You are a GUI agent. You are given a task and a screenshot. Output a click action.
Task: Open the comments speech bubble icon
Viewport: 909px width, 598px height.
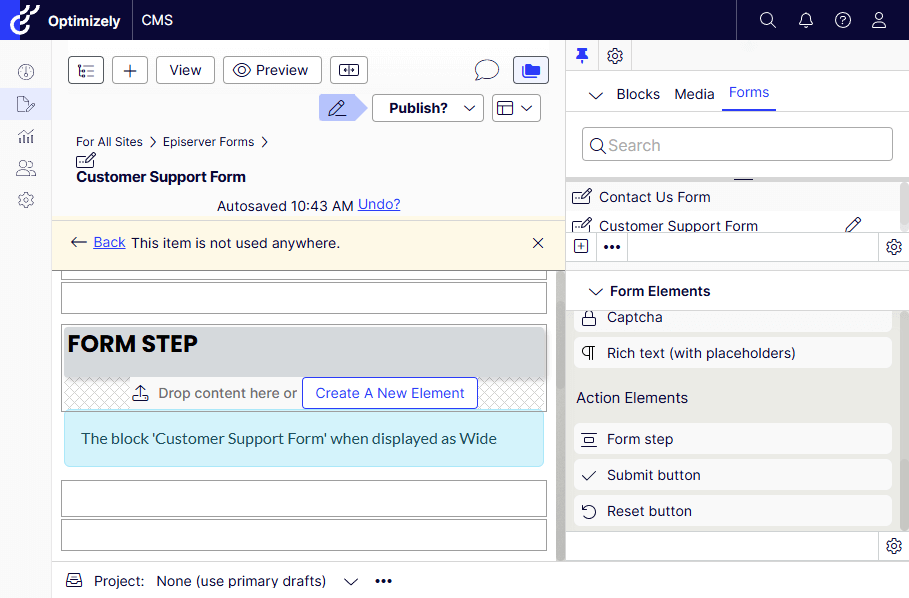click(486, 70)
